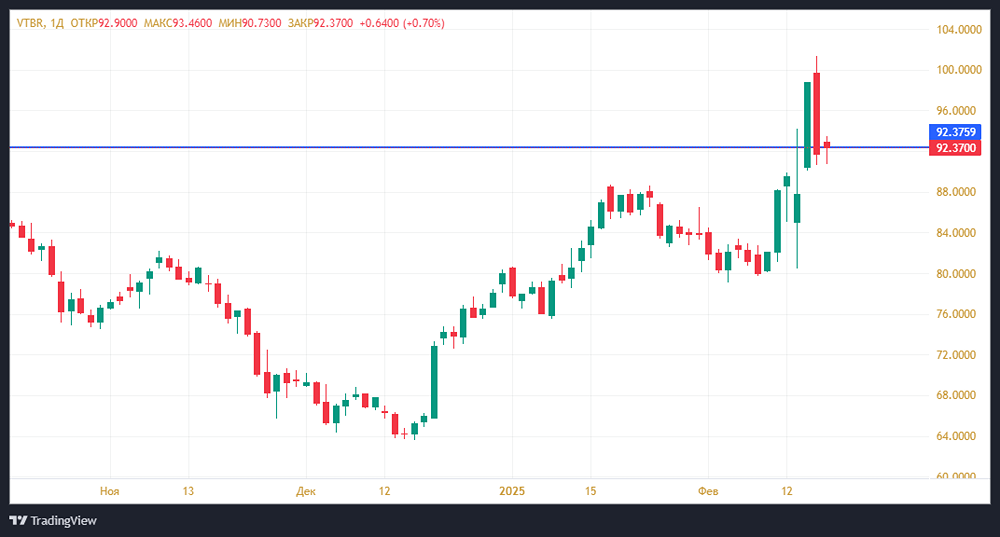Select the red 92.3700 last price label

955,148
